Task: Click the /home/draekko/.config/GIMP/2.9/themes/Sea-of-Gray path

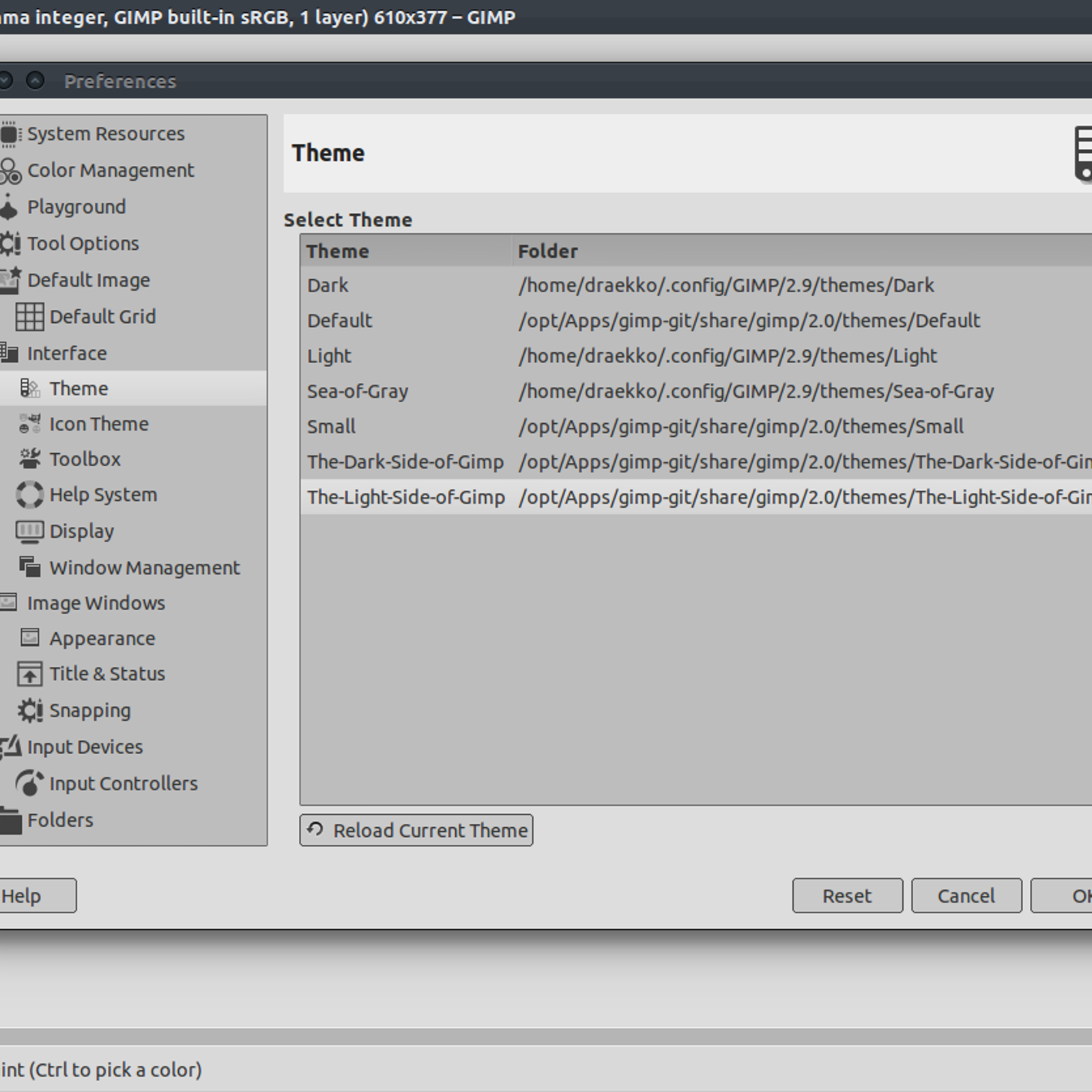Action: [756, 392]
